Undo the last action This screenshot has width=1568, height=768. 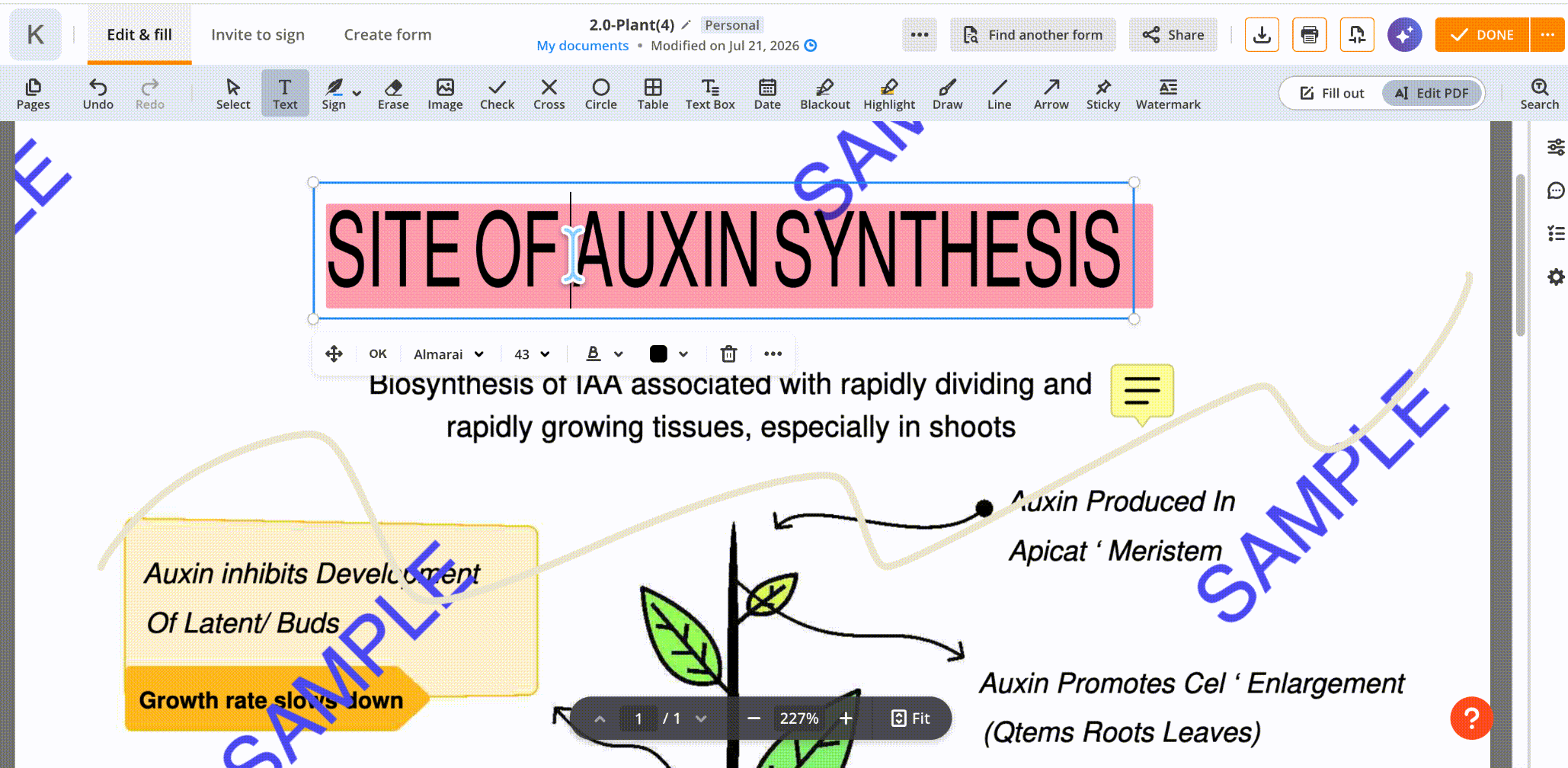[x=98, y=94]
